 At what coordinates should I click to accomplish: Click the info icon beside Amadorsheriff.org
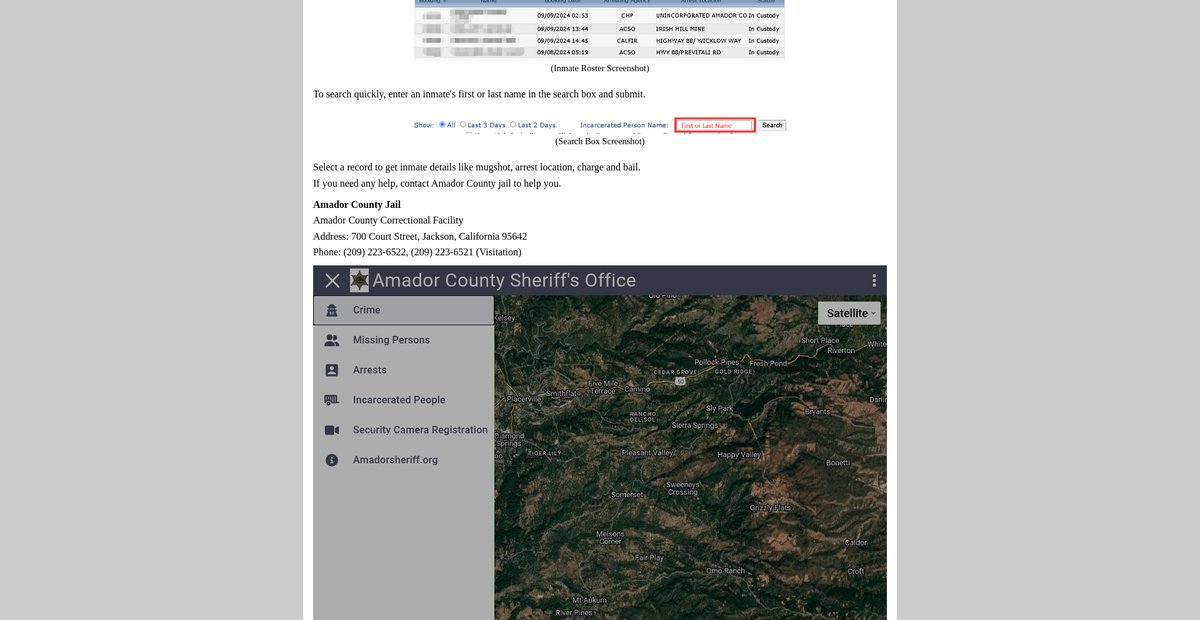click(x=332, y=460)
